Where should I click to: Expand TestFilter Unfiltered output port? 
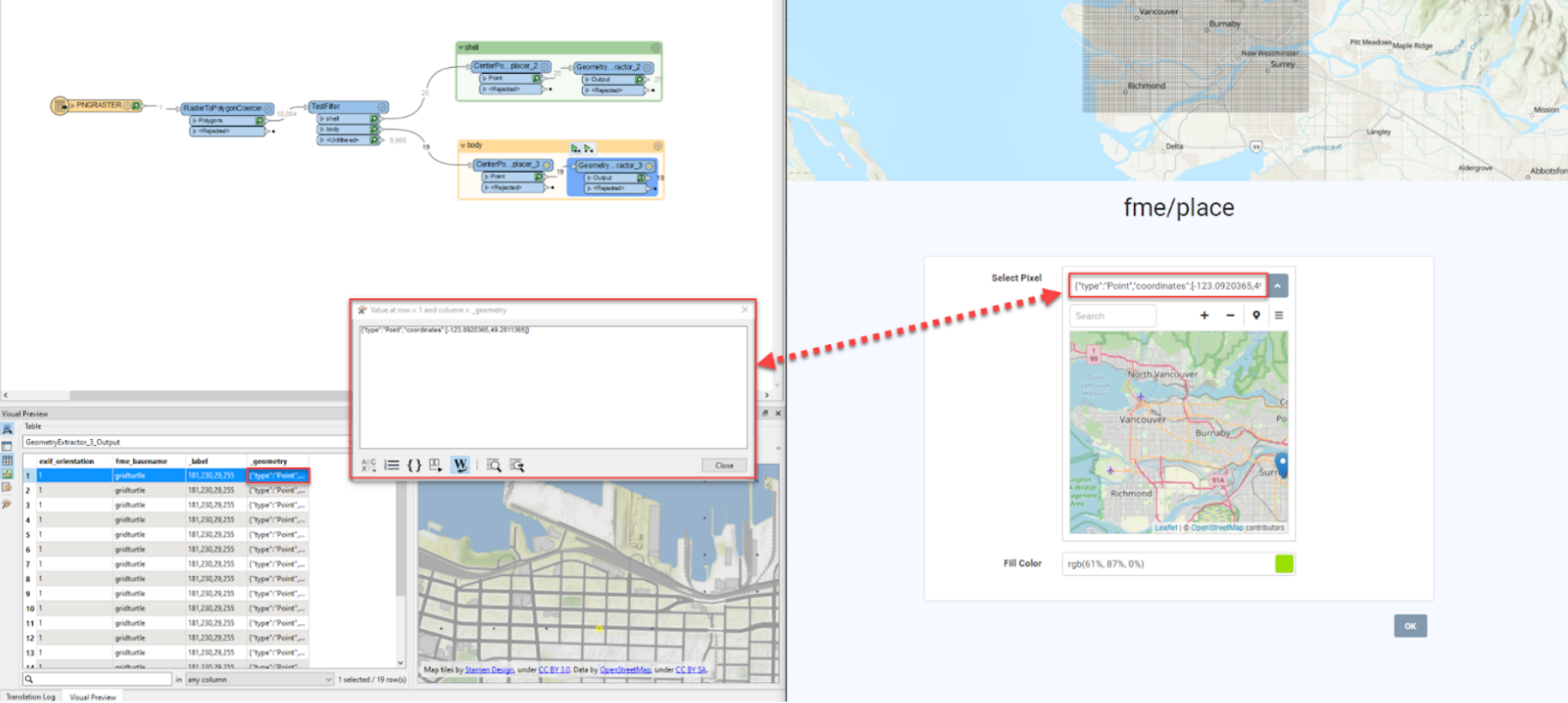click(322, 139)
